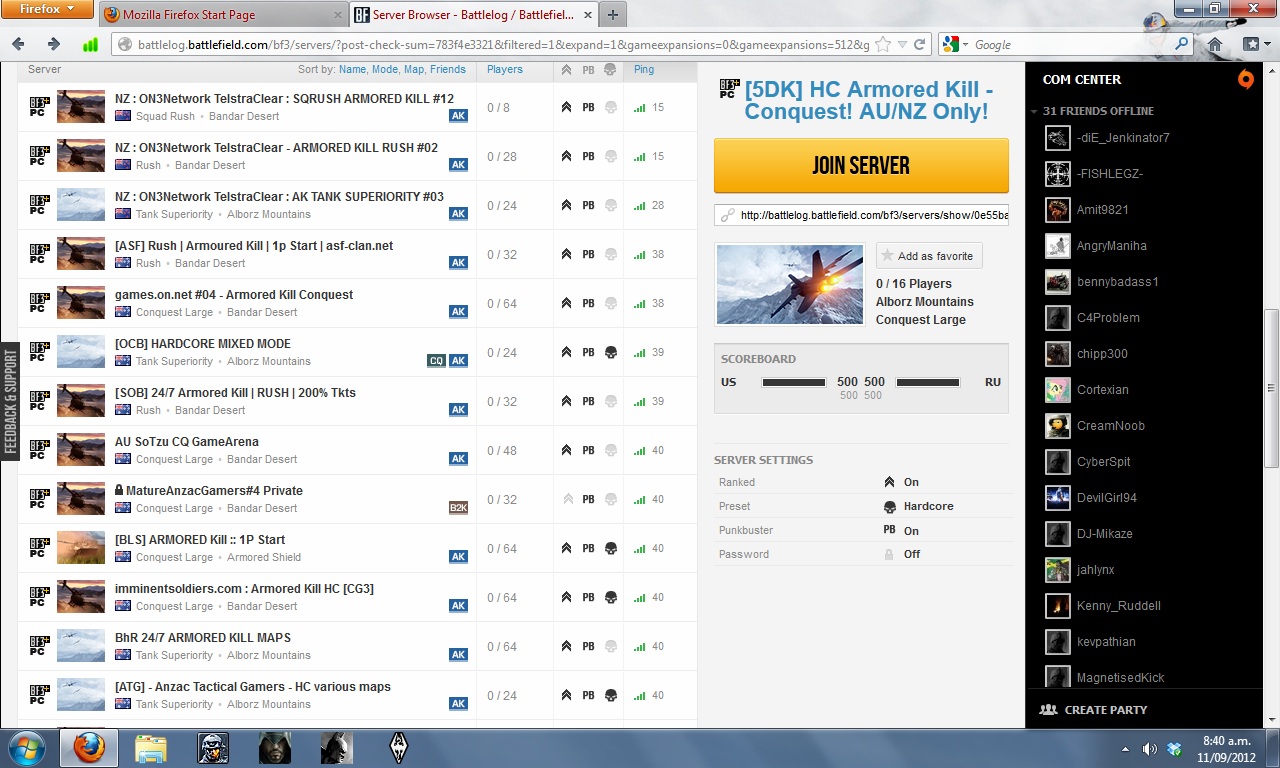Click the BF3 PC icon in [ASF] Rush row
The height and width of the screenshot is (768, 1280).
pyautogui.click(x=39, y=254)
